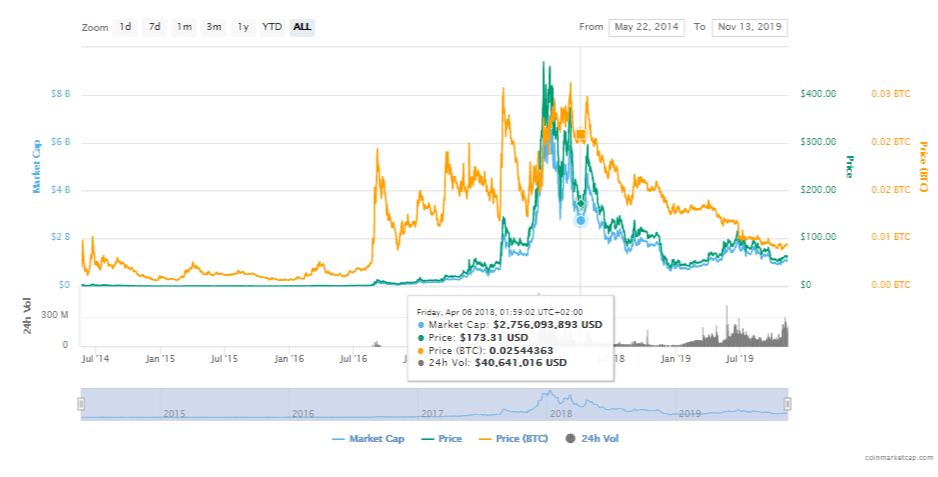This screenshot has width=938, height=477.
Task: Switch zoom to 1m
Action: (184, 27)
